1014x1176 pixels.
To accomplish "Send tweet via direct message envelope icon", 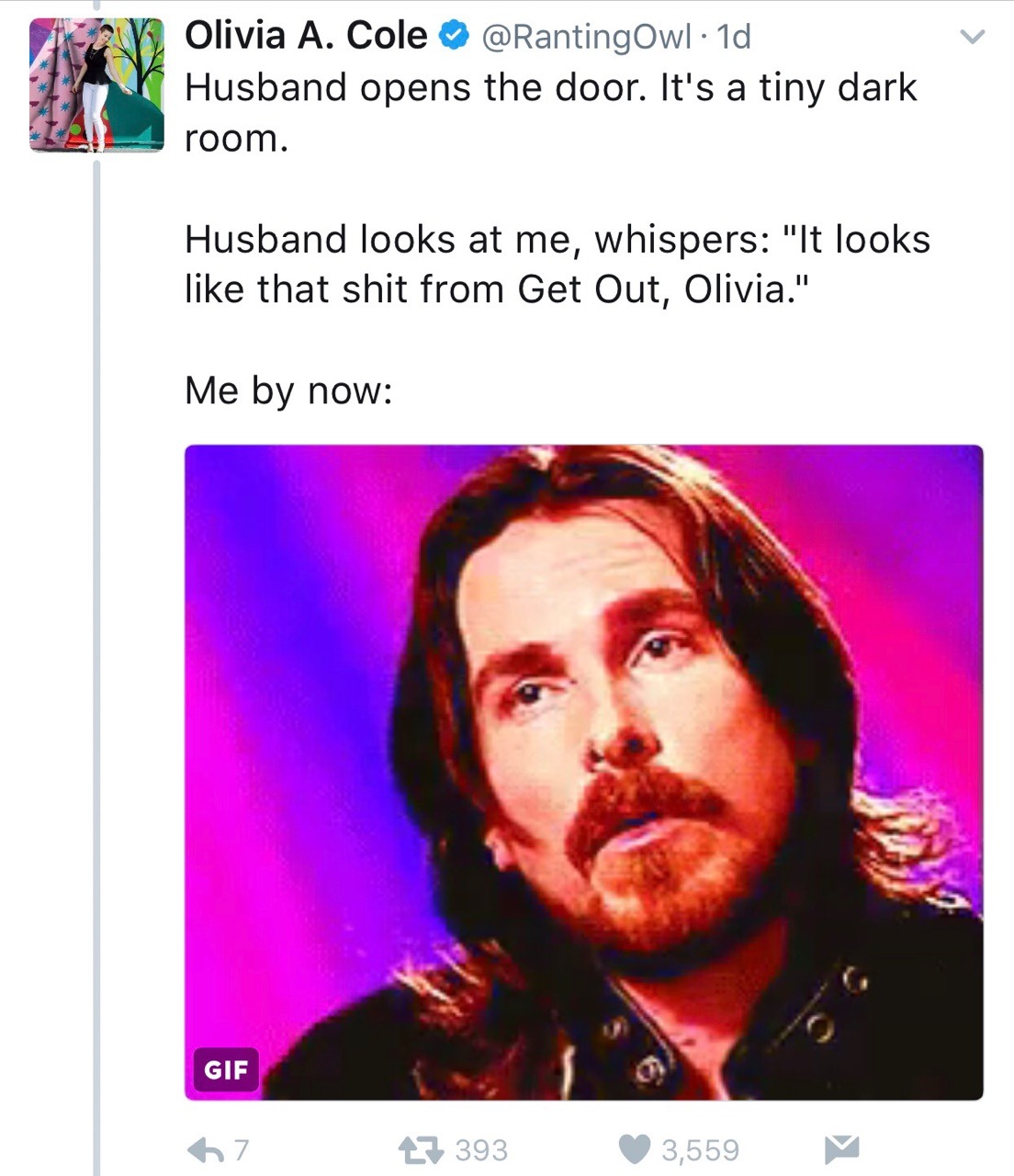I will point(841,1148).
